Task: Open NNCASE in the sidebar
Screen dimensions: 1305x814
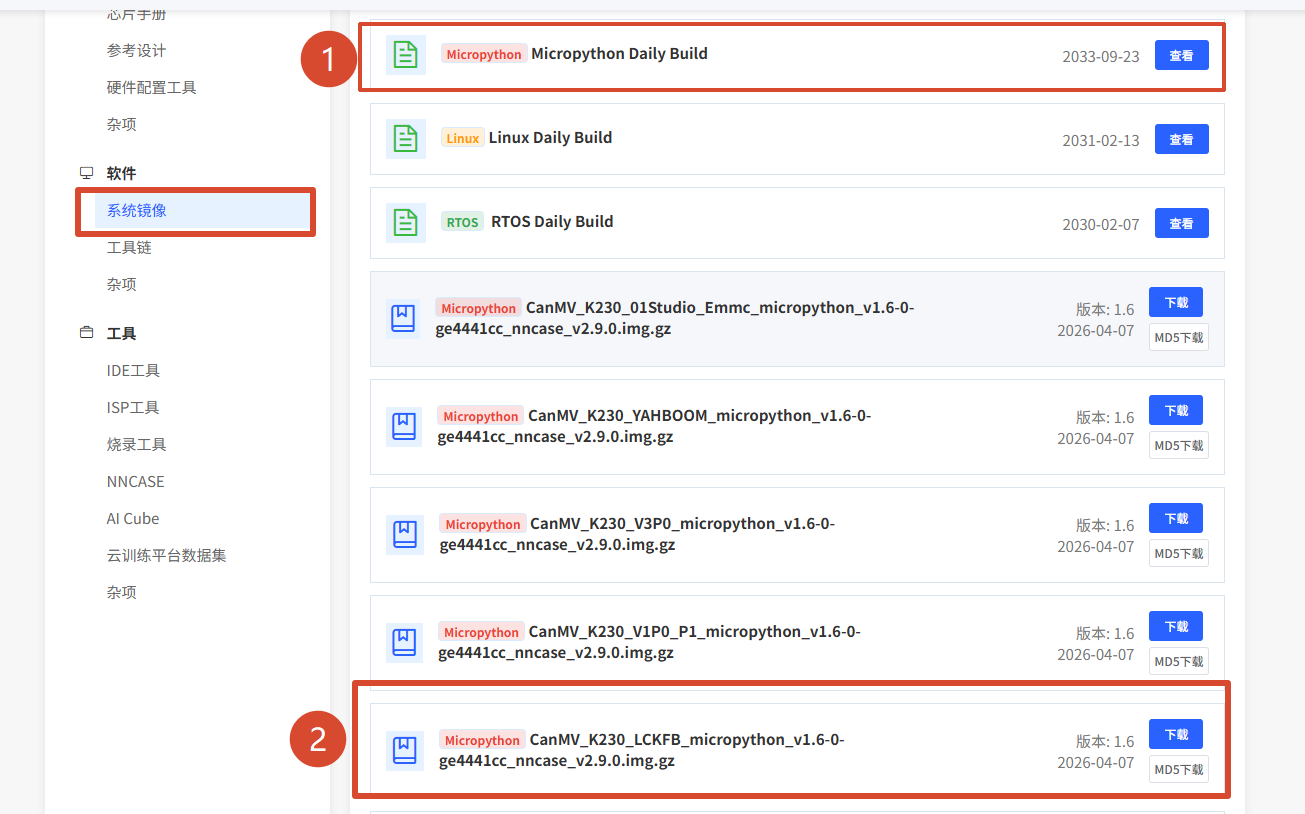Action: coord(136,482)
